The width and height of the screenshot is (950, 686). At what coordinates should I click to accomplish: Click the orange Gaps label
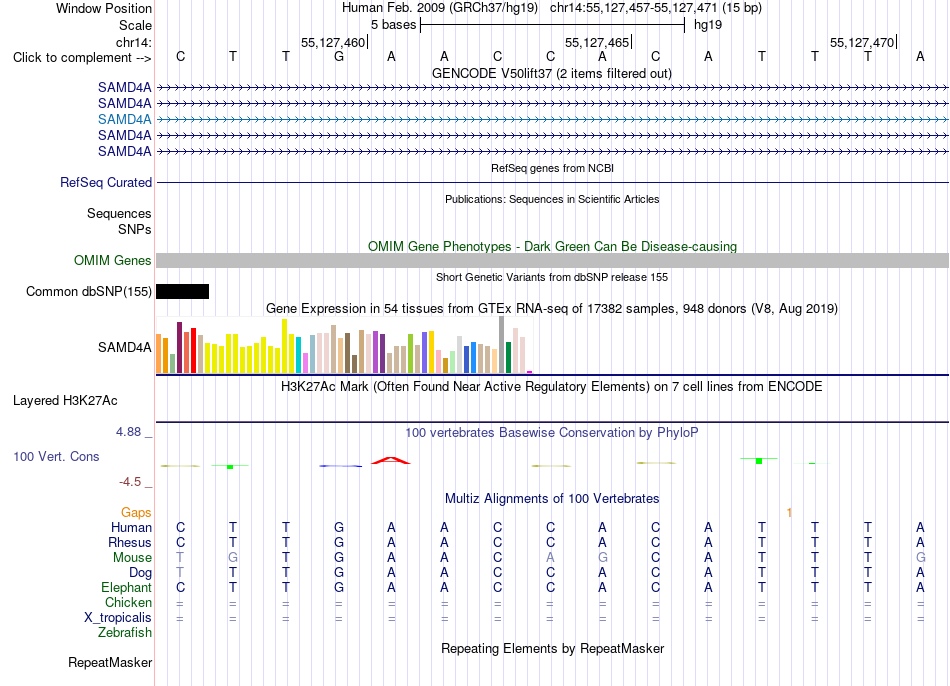pyautogui.click(x=136, y=513)
